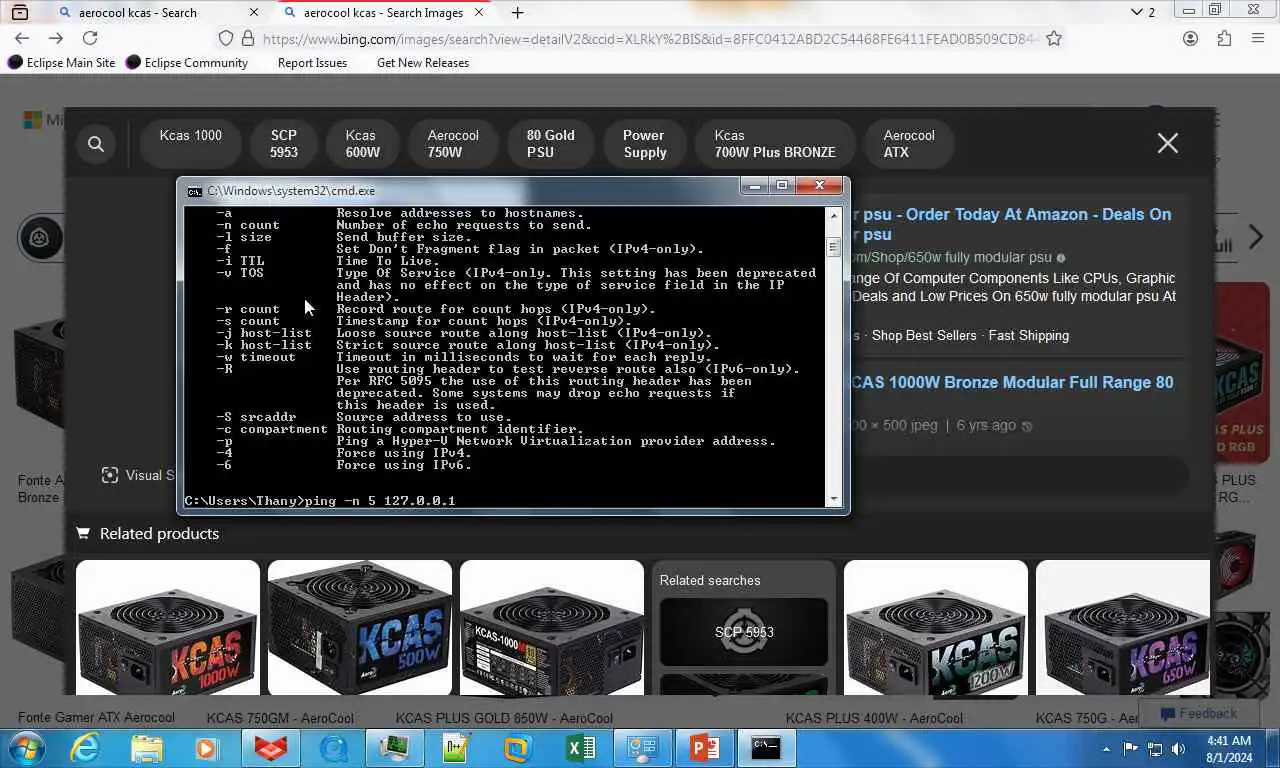Click the Feedback button

pyautogui.click(x=1197, y=713)
